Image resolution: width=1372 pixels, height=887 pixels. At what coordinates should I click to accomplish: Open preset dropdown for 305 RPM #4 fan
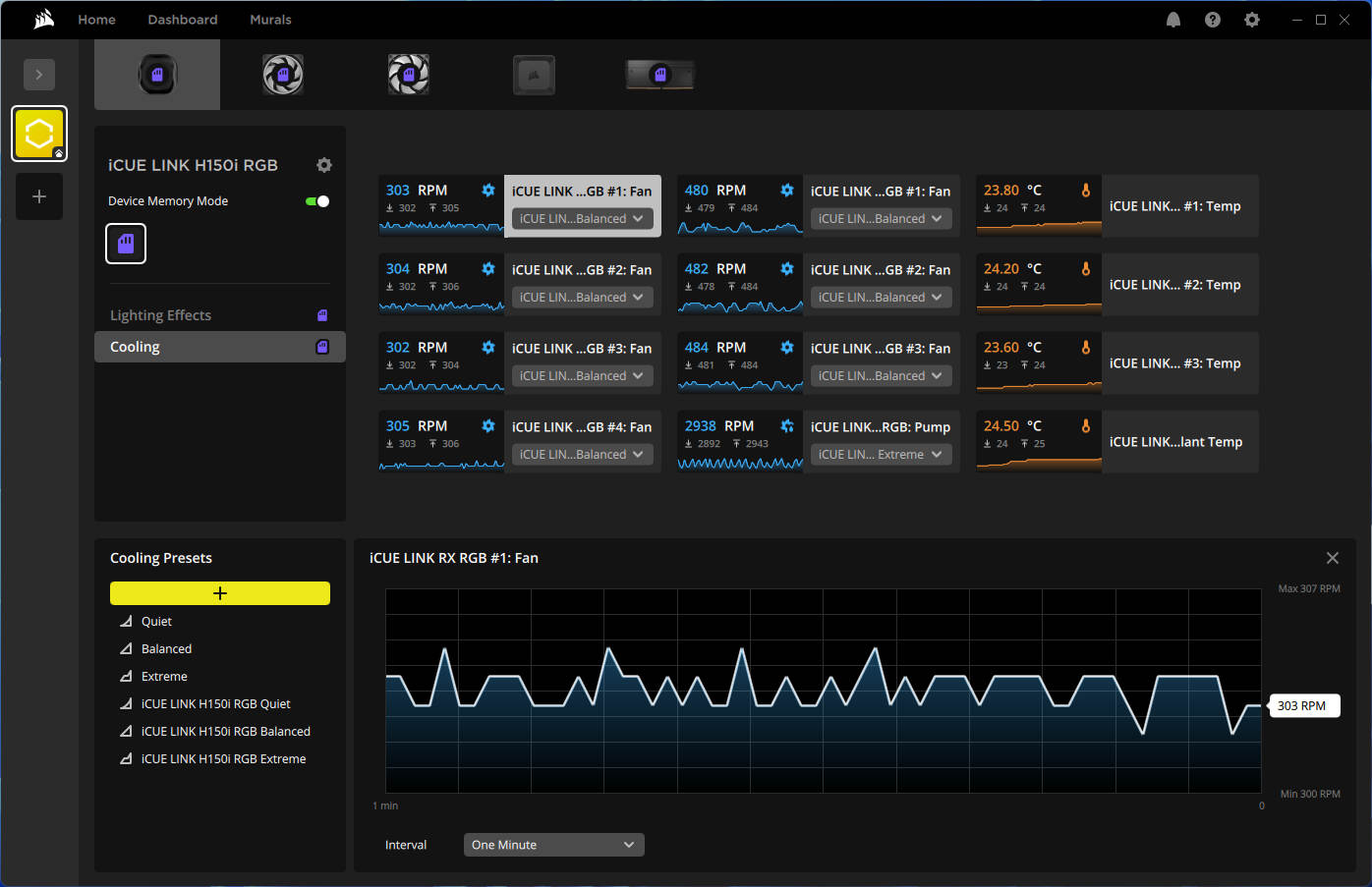tap(582, 455)
